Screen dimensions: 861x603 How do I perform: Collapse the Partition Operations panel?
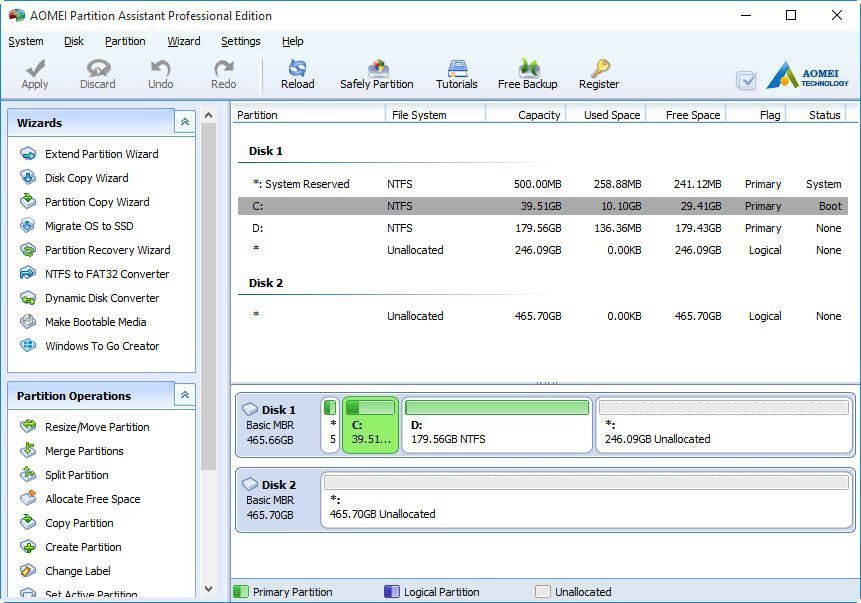184,395
